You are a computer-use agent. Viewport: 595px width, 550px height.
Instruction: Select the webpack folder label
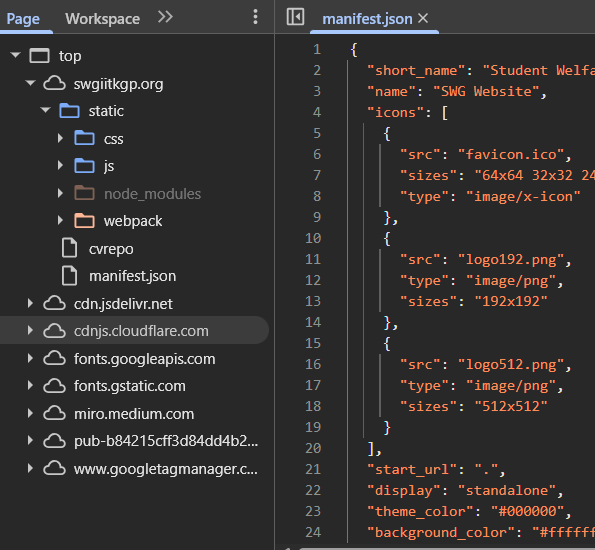[x=133, y=221]
